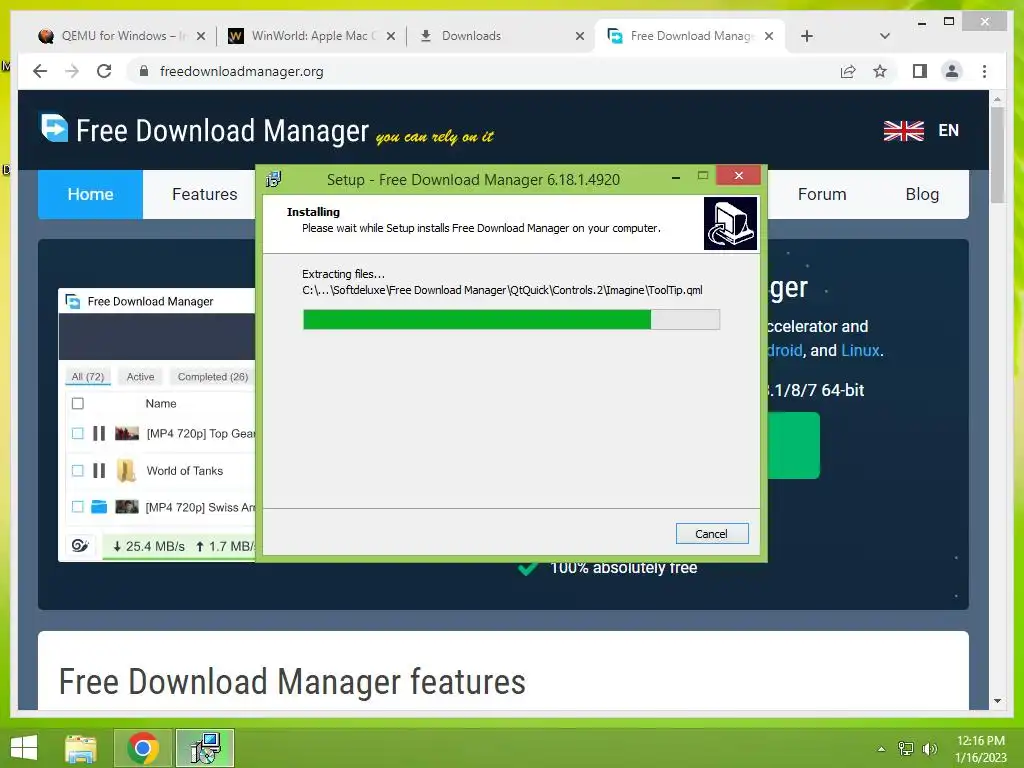
Task: Open File Explorer from taskbar
Action: click(x=81, y=748)
